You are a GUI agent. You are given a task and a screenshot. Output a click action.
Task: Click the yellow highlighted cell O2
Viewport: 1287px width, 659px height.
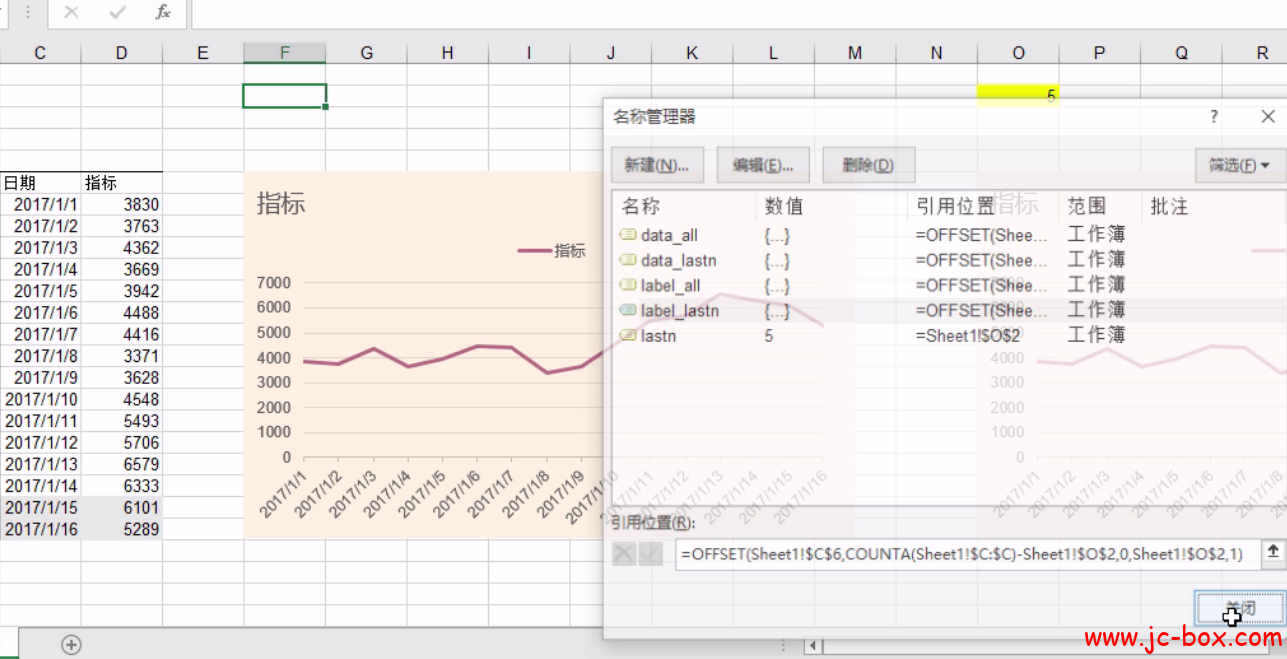point(1017,96)
